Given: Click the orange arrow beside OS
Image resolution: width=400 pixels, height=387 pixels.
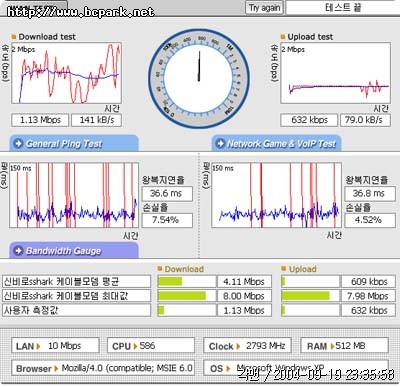Looking at the screenshot, I should [x=228, y=369].
